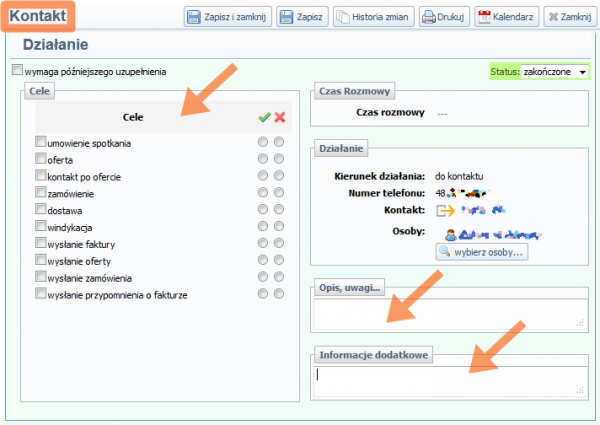600x425 pixels.
Task: Enable wymaga późniejszego uzupełnienia checkbox
Action: (x=17, y=71)
